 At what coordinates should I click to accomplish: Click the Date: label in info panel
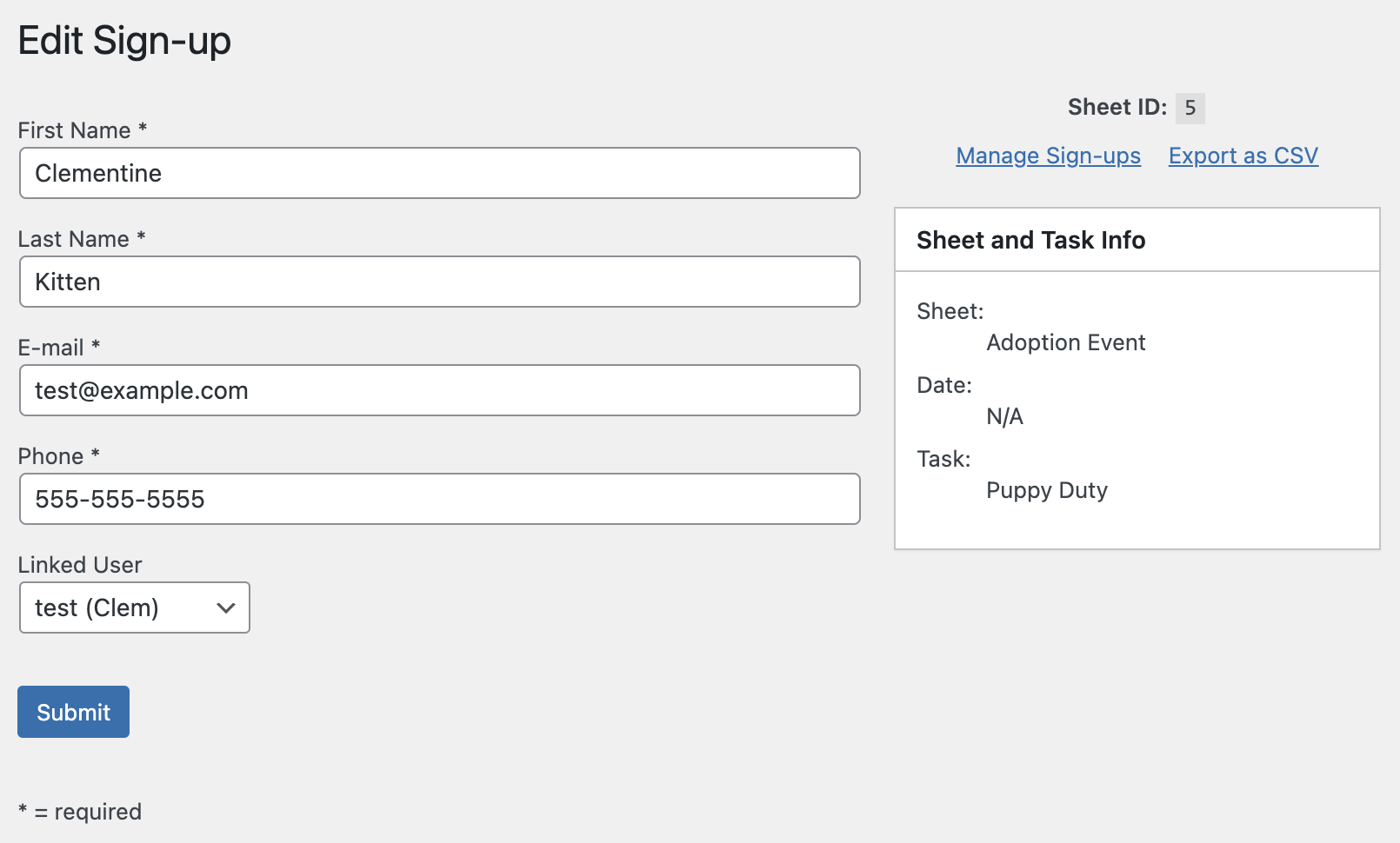point(944,385)
